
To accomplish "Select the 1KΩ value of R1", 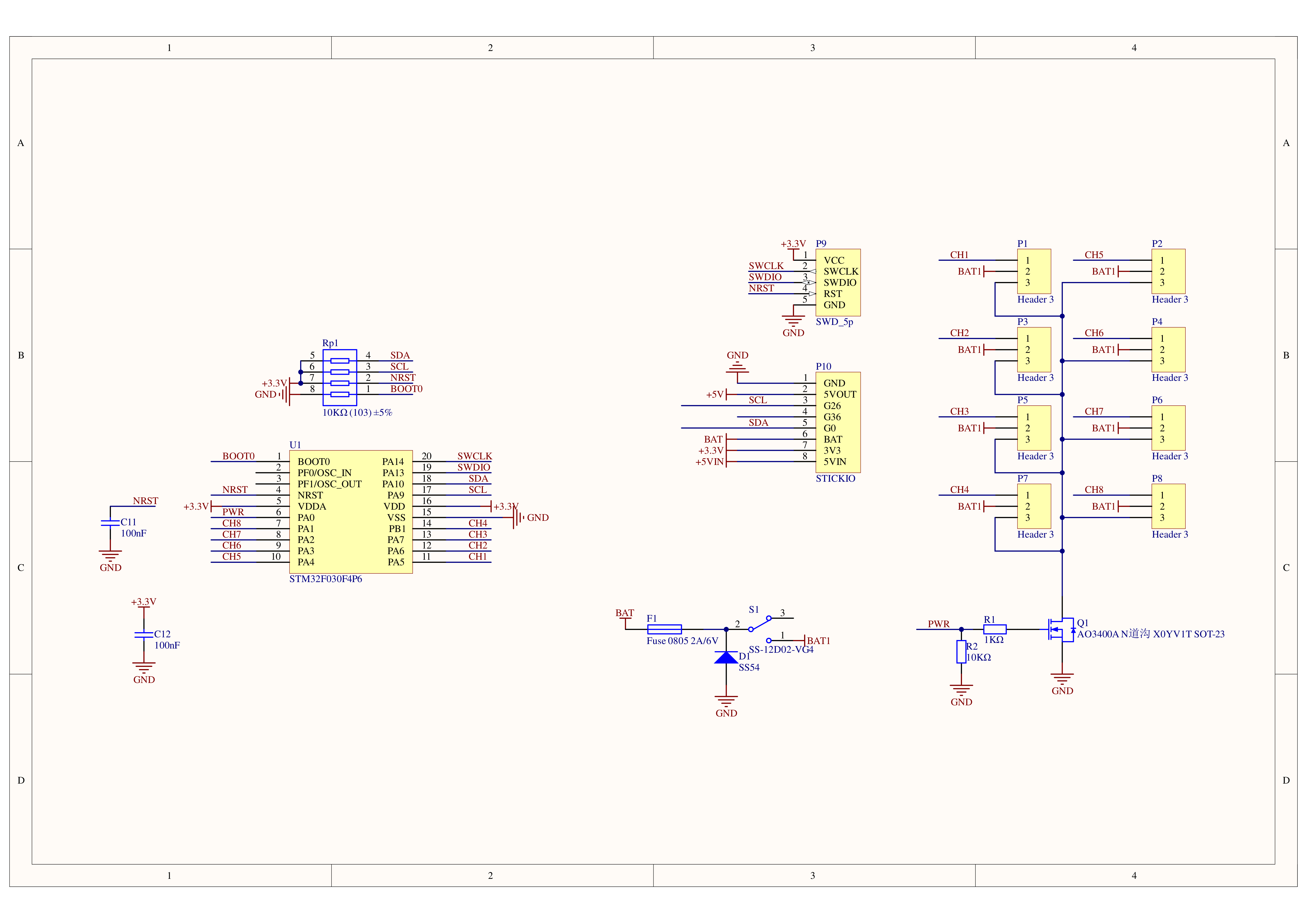I will pyautogui.click(x=994, y=640).
